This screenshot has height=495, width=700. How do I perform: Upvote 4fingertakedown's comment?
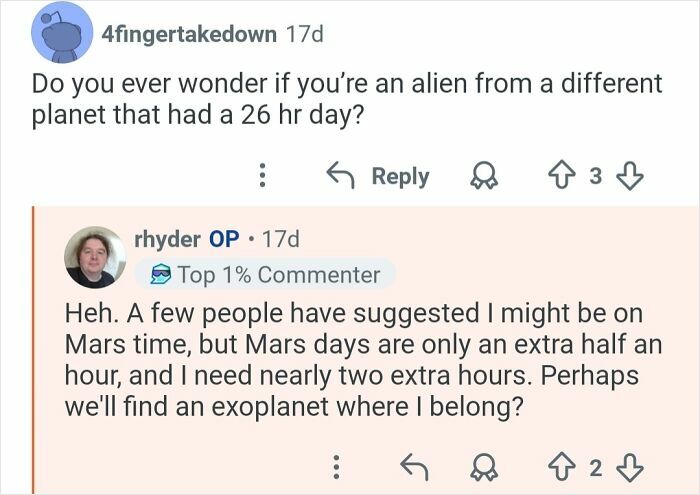[557, 176]
